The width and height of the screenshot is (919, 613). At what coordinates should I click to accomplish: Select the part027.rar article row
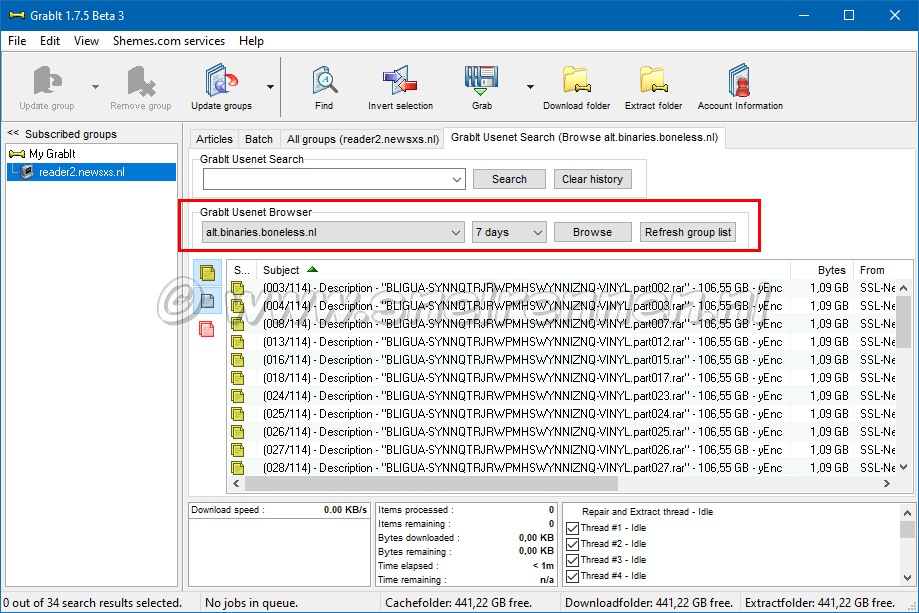pos(563,468)
